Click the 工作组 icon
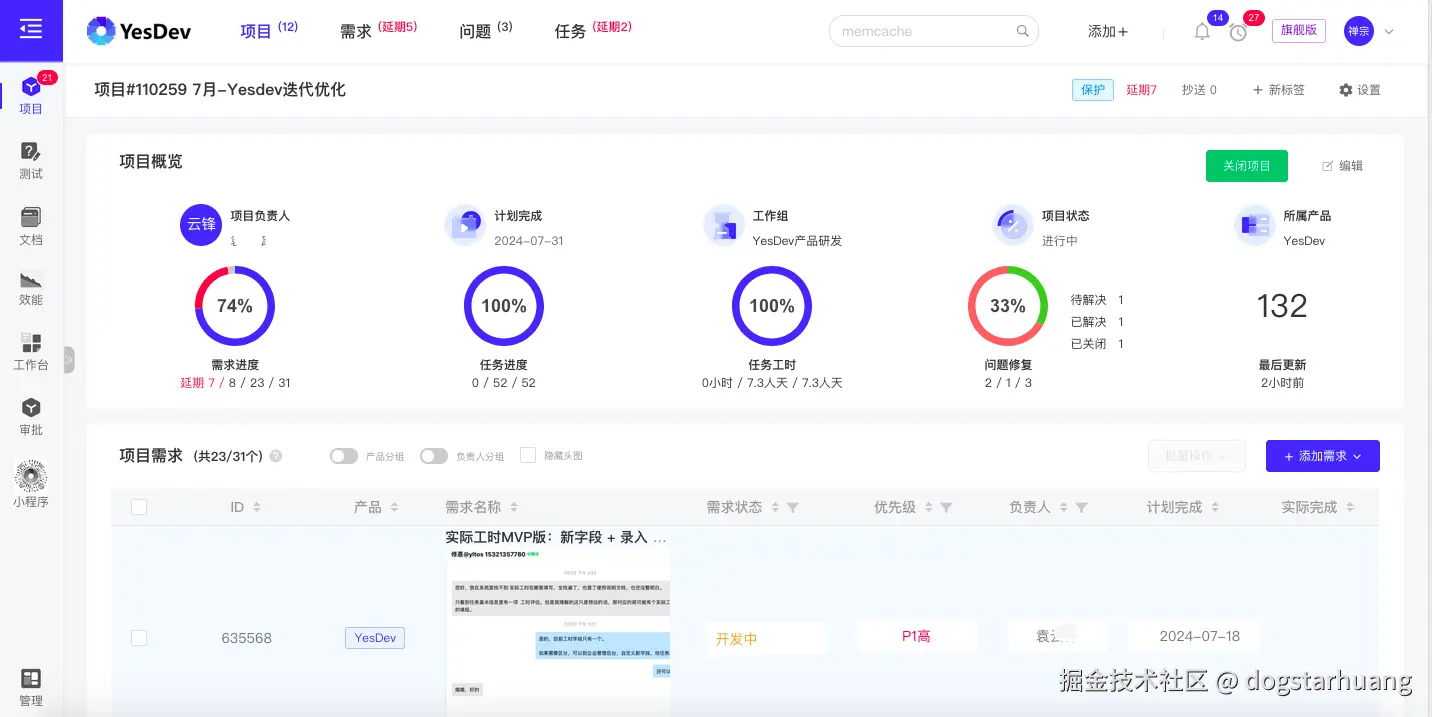 (723, 225)
